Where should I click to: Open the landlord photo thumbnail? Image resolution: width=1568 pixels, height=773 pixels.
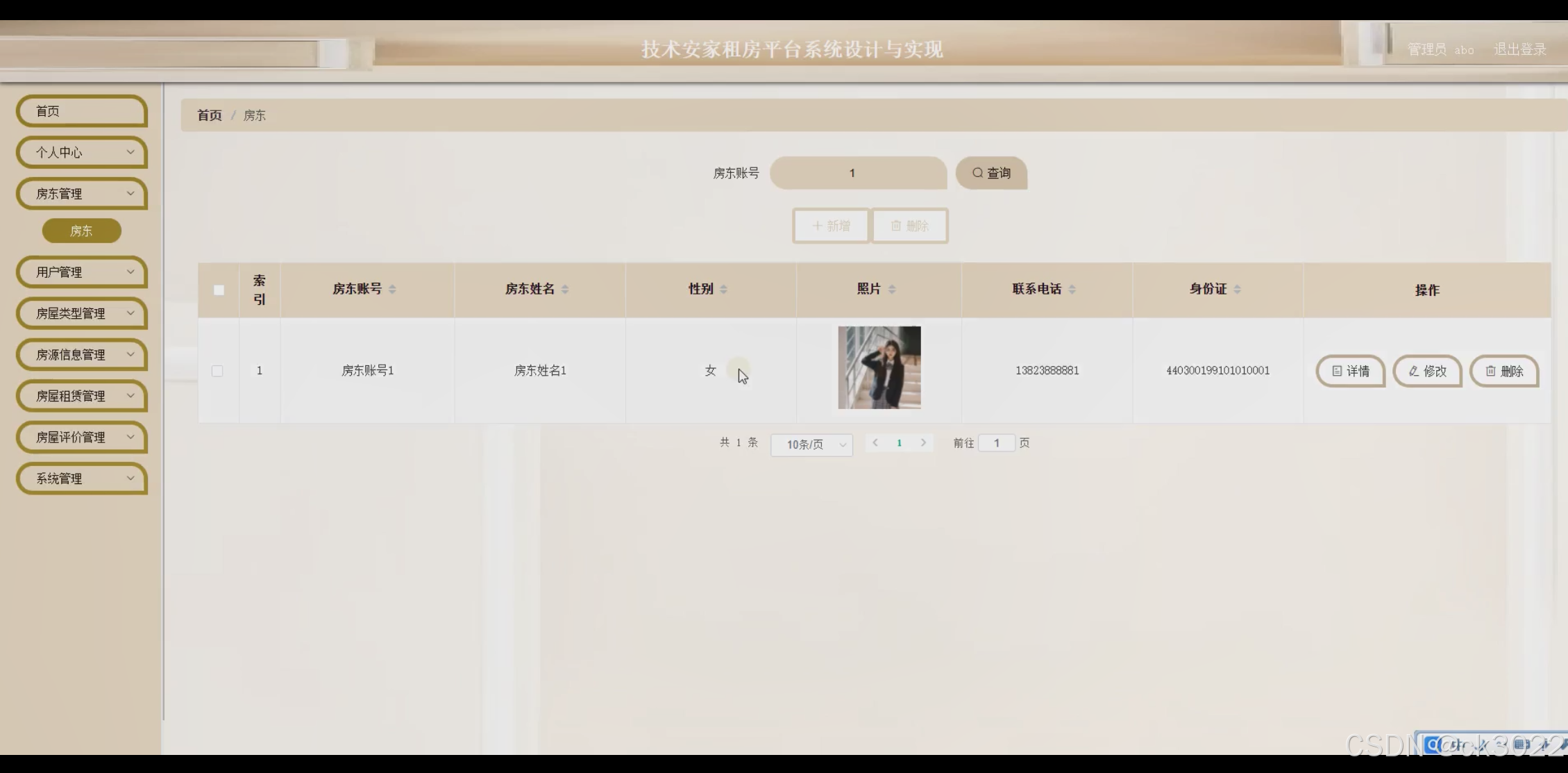click(x=879, y=367)
